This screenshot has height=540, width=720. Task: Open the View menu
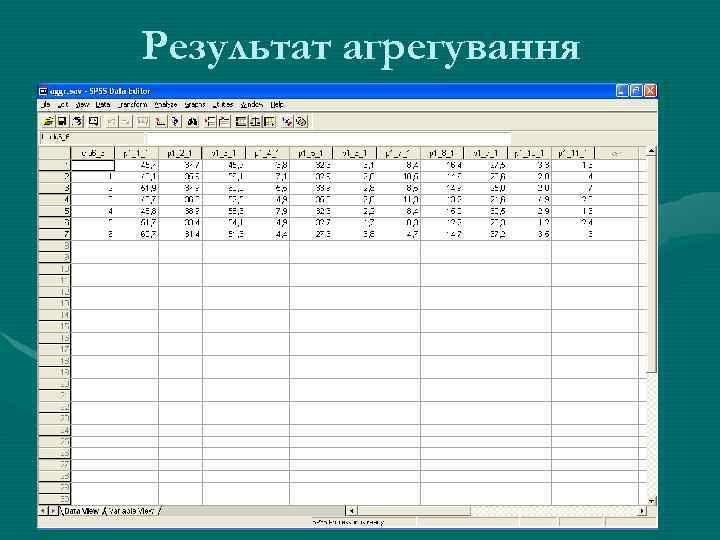[x=82, y=105]
